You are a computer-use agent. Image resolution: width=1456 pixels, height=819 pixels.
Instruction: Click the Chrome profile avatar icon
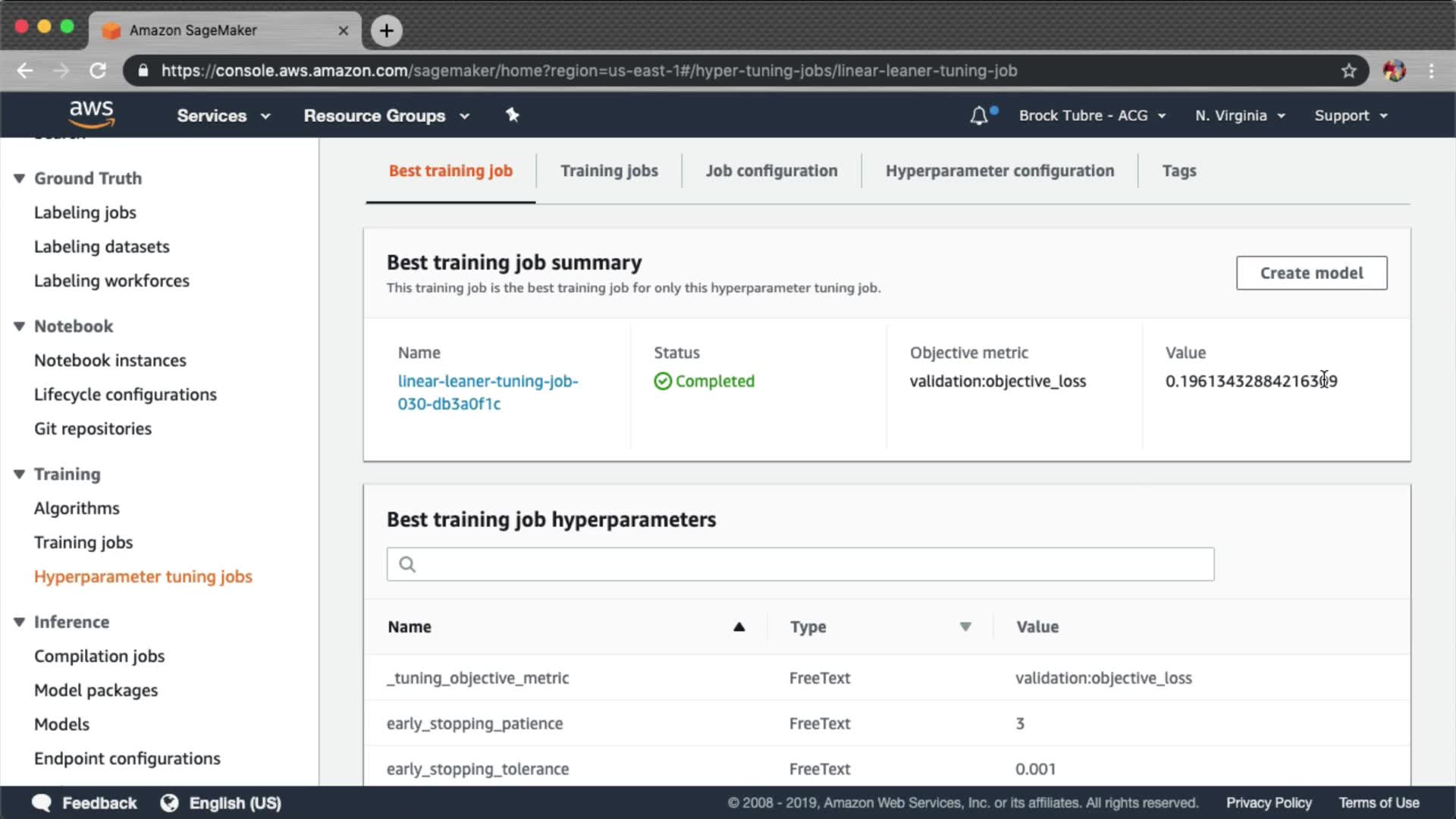tap(1394, 71)
